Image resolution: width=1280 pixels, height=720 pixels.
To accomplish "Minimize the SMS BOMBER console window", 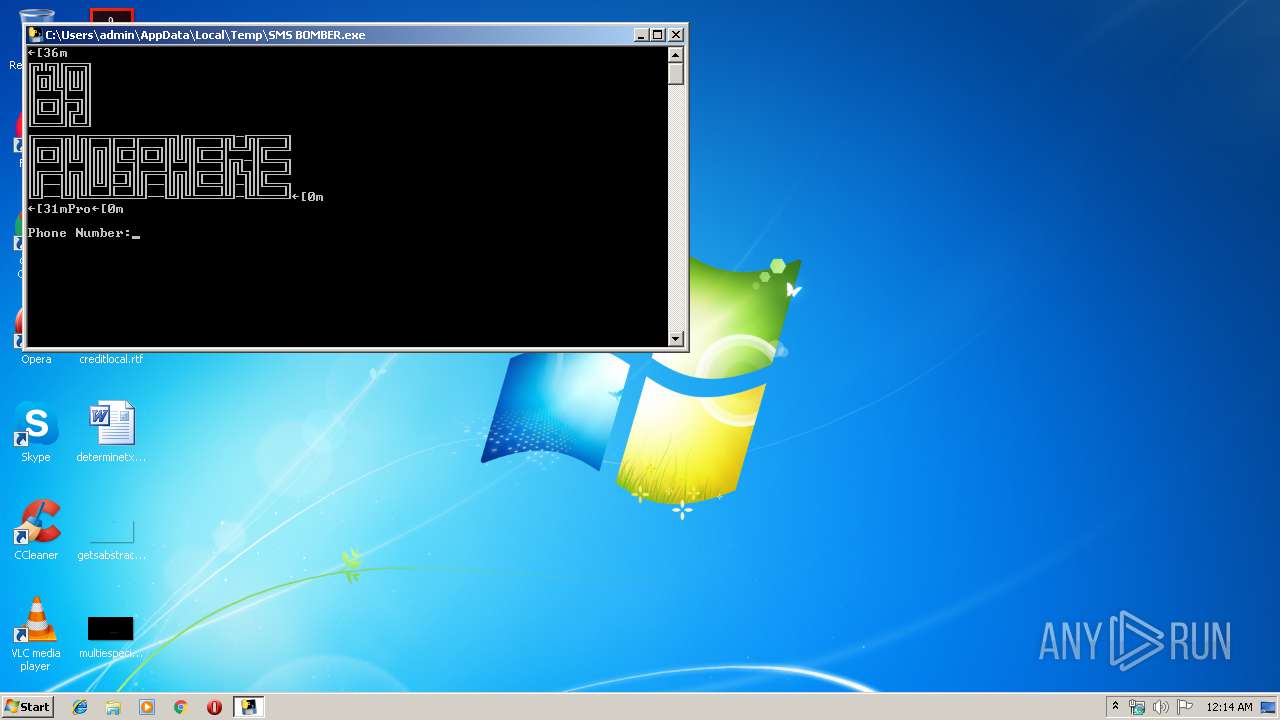I will point(641,34).
